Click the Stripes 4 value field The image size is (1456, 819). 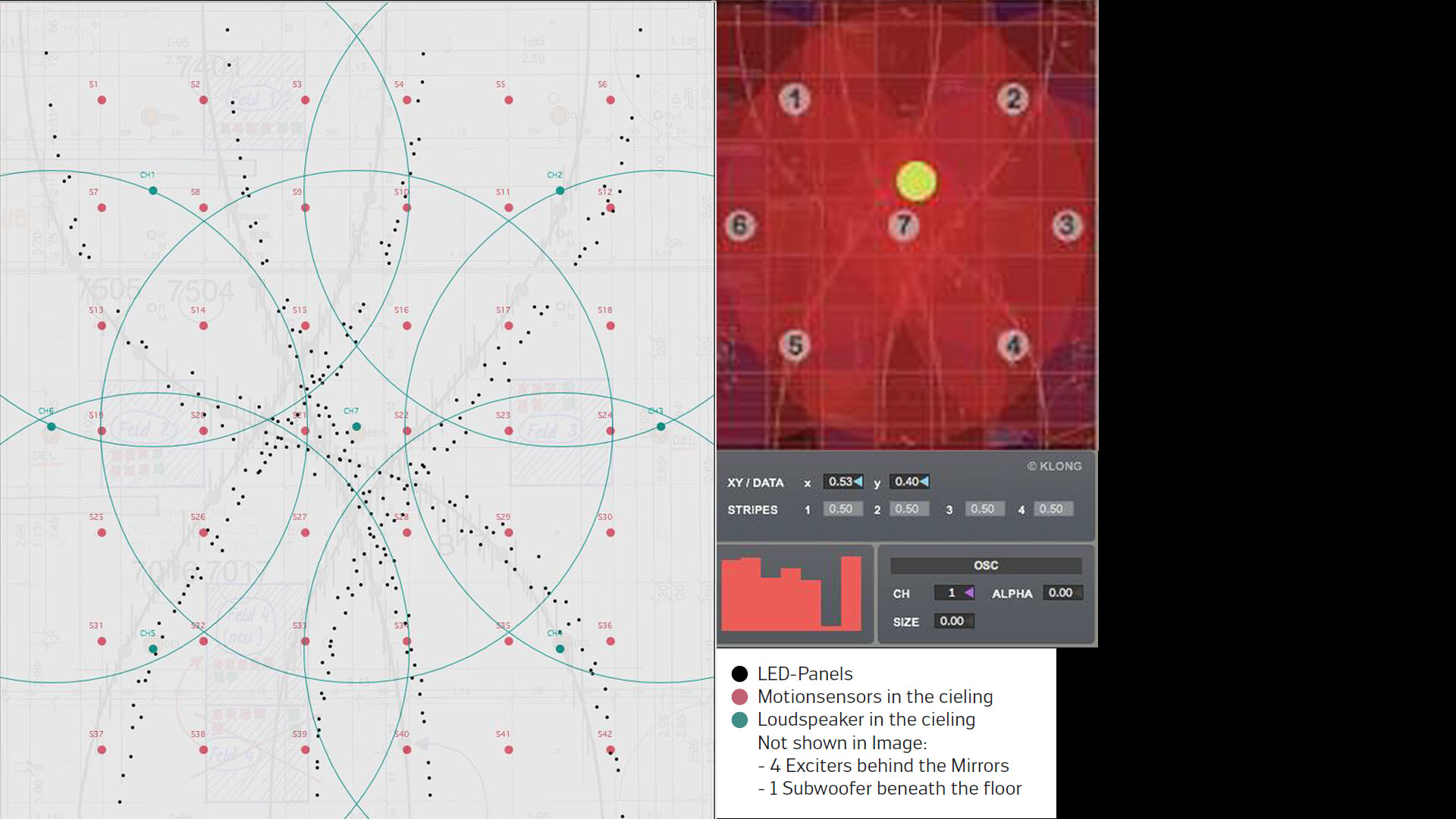click(1052, 509)
